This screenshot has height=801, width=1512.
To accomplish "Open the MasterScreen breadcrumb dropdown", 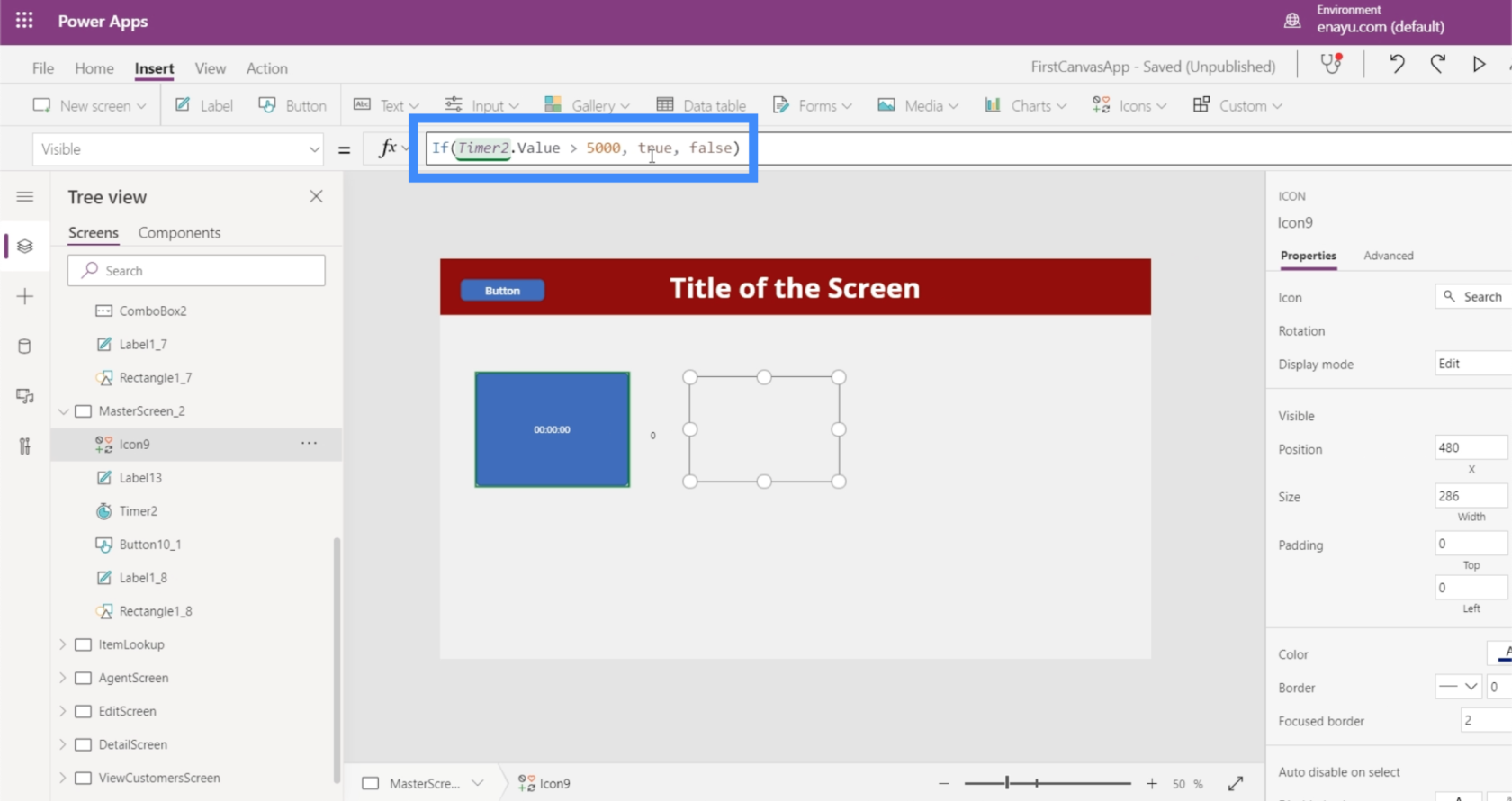I will 477,784.
